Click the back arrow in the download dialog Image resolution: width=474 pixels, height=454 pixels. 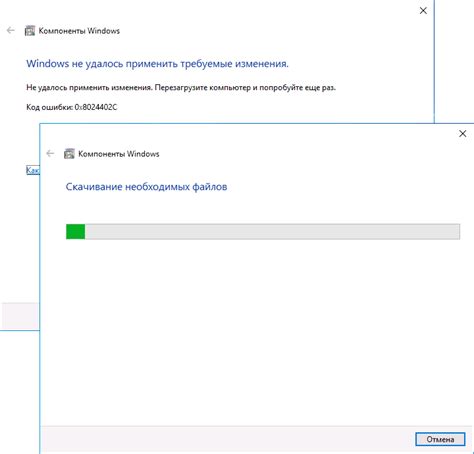pos(50,153)
